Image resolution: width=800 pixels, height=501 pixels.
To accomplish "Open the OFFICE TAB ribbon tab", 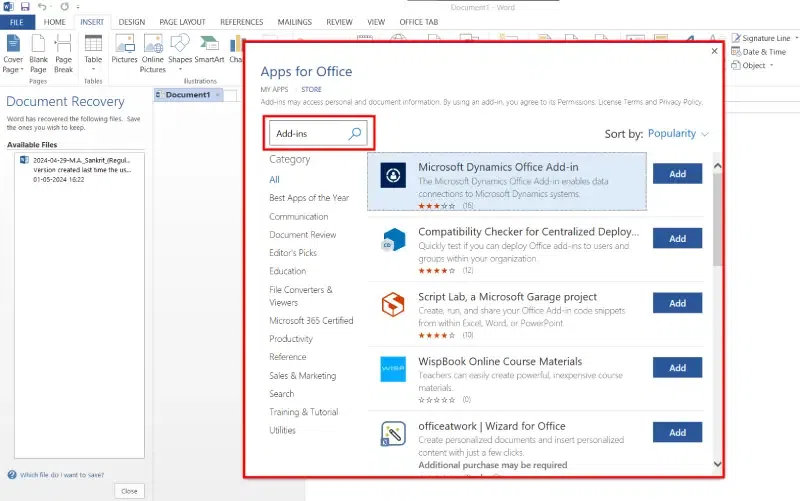I will (418, 22).
